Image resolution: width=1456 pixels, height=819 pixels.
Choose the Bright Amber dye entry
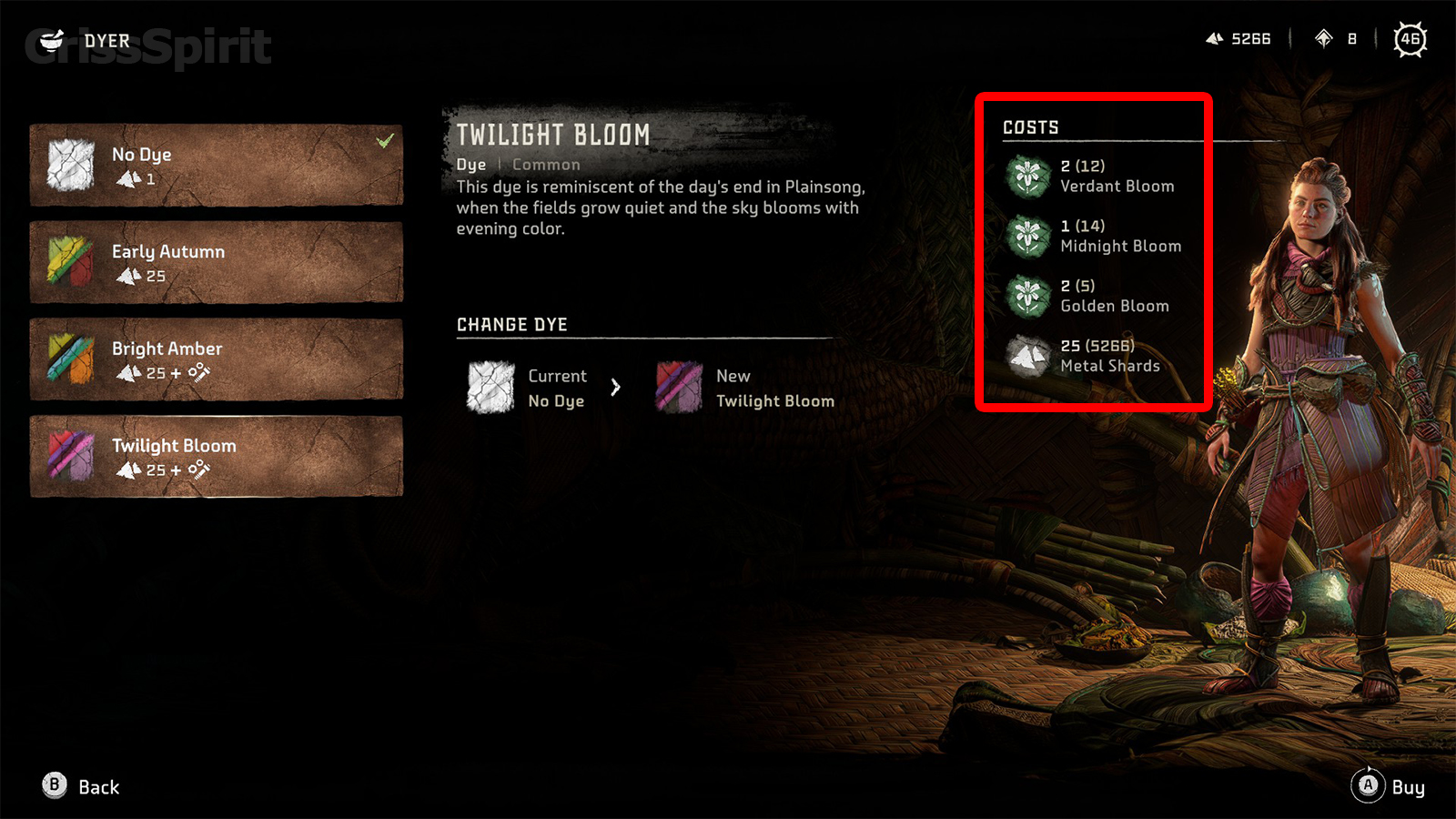click(217, 359)
